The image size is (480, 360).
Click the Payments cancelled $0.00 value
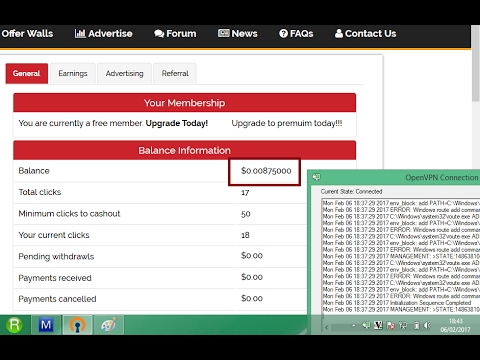coord(252,298)
